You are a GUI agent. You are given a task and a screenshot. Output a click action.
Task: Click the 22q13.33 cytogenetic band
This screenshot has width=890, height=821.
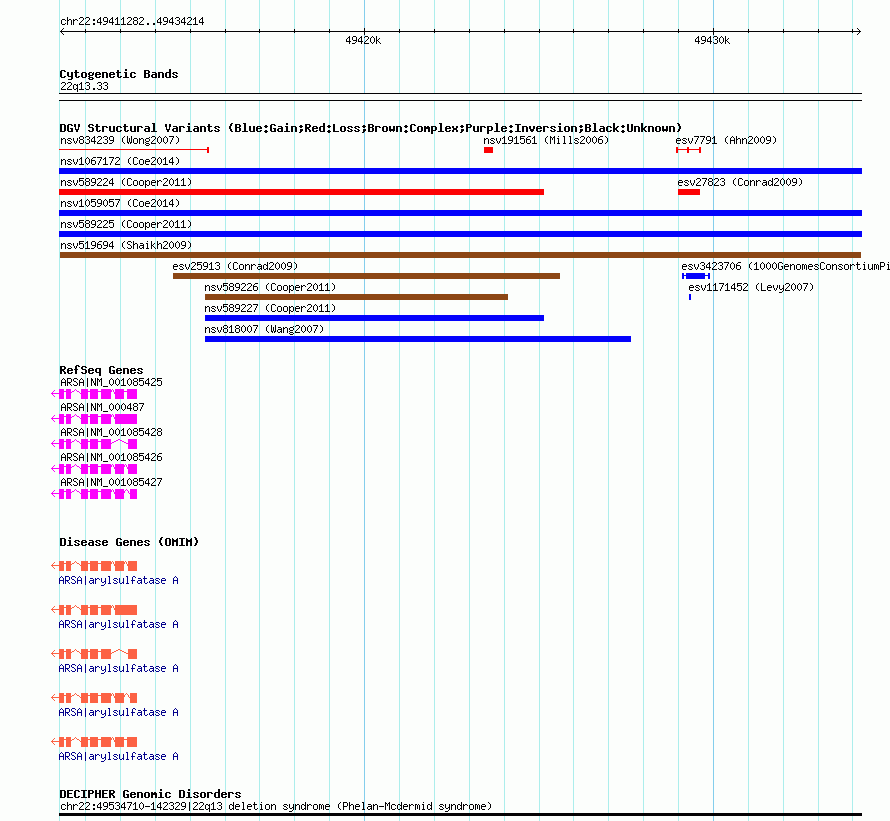click(x=460, y=97)
